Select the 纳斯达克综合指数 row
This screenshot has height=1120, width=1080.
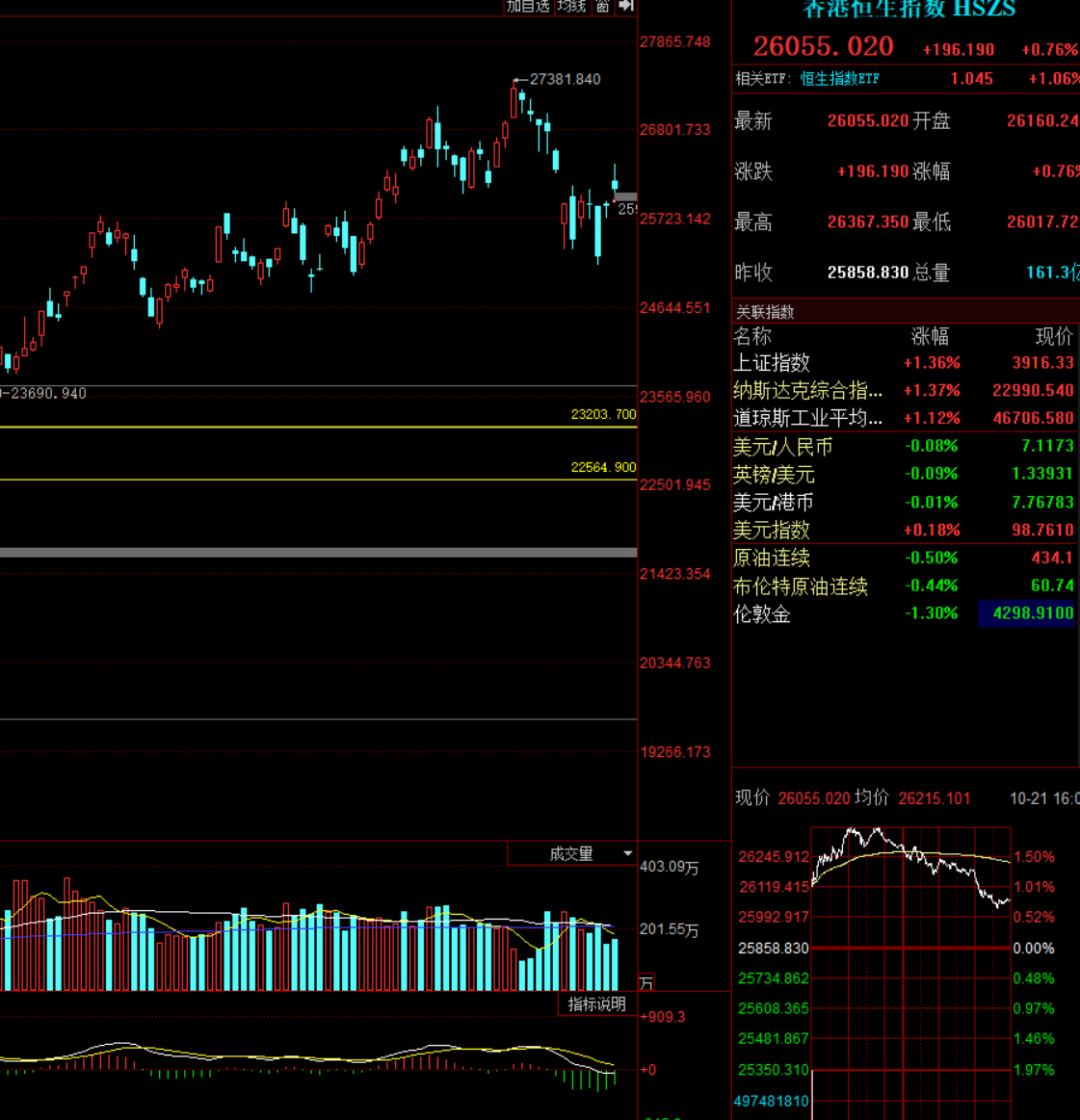pyautogui.click(x=809, y=390)
